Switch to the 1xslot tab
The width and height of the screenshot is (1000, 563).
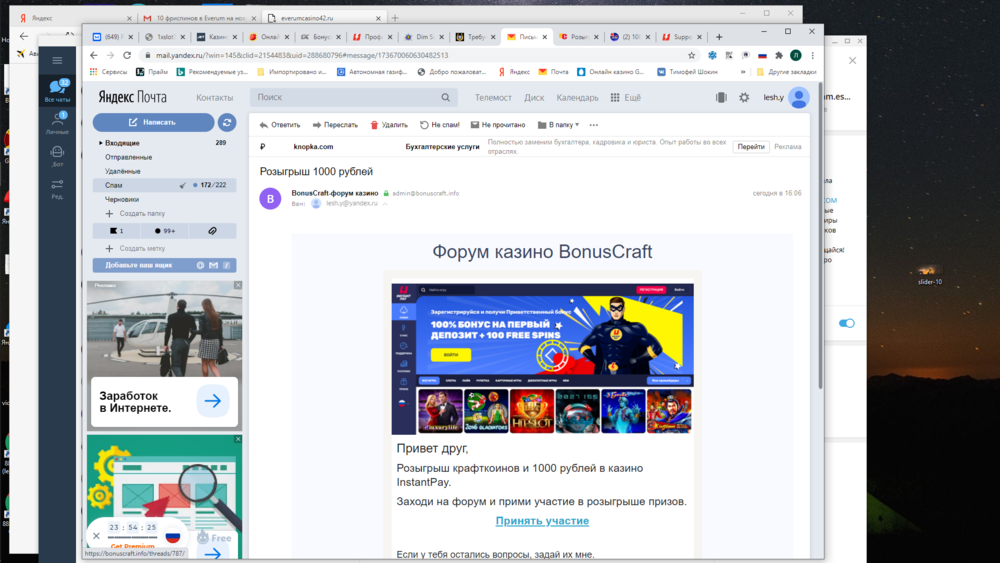[165, 37]
